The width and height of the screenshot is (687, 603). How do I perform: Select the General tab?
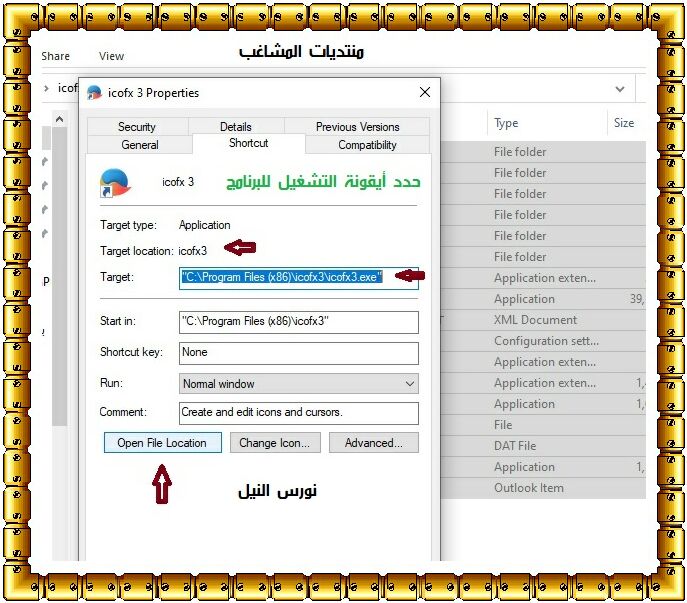(140, 145)
